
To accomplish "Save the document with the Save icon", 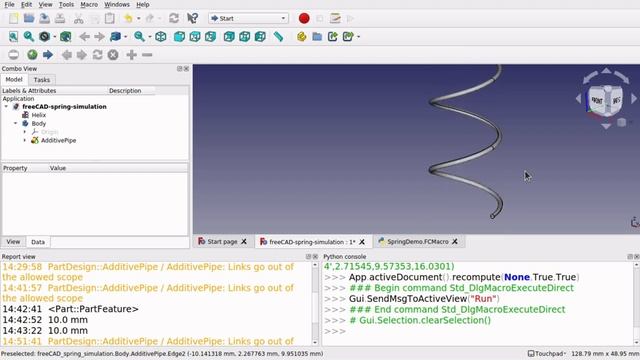I will (x=44, y=18).
